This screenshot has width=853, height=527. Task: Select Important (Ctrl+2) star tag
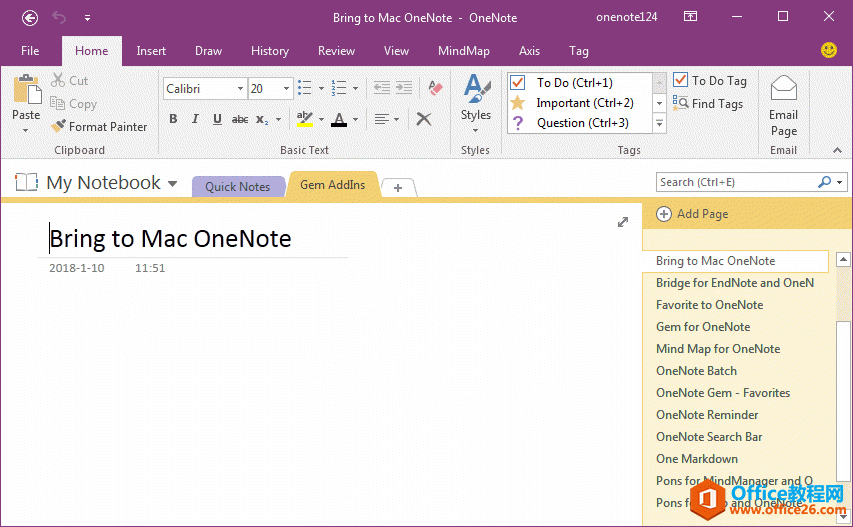click(x=579, y=103)
